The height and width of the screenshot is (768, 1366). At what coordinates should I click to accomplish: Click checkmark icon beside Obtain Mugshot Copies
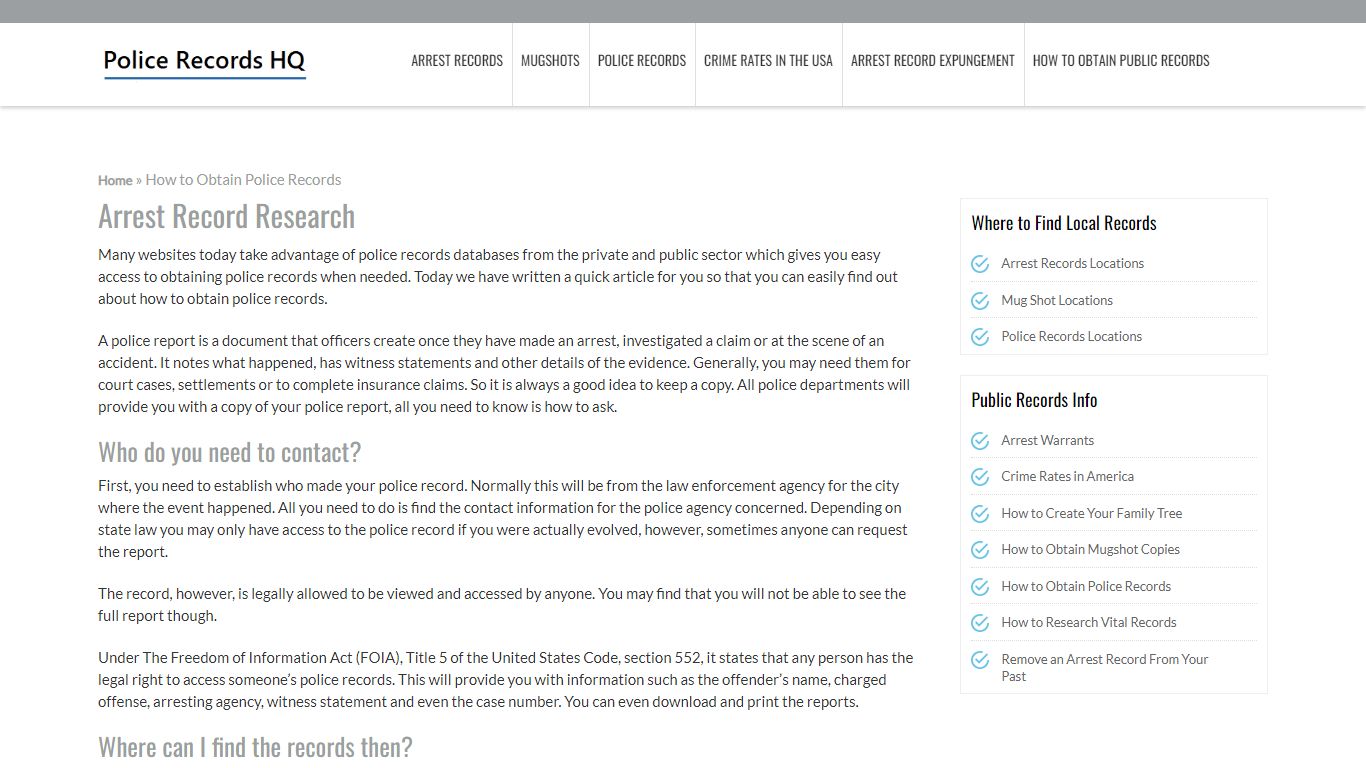[980, 550]
